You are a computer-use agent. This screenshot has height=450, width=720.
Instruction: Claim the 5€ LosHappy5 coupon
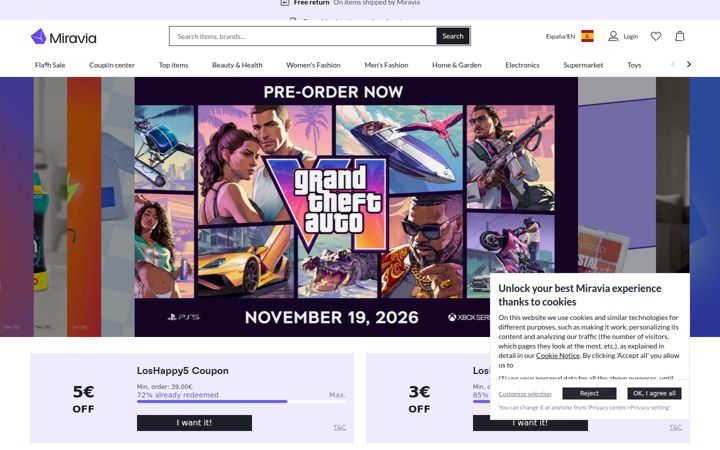coord(194,423)
